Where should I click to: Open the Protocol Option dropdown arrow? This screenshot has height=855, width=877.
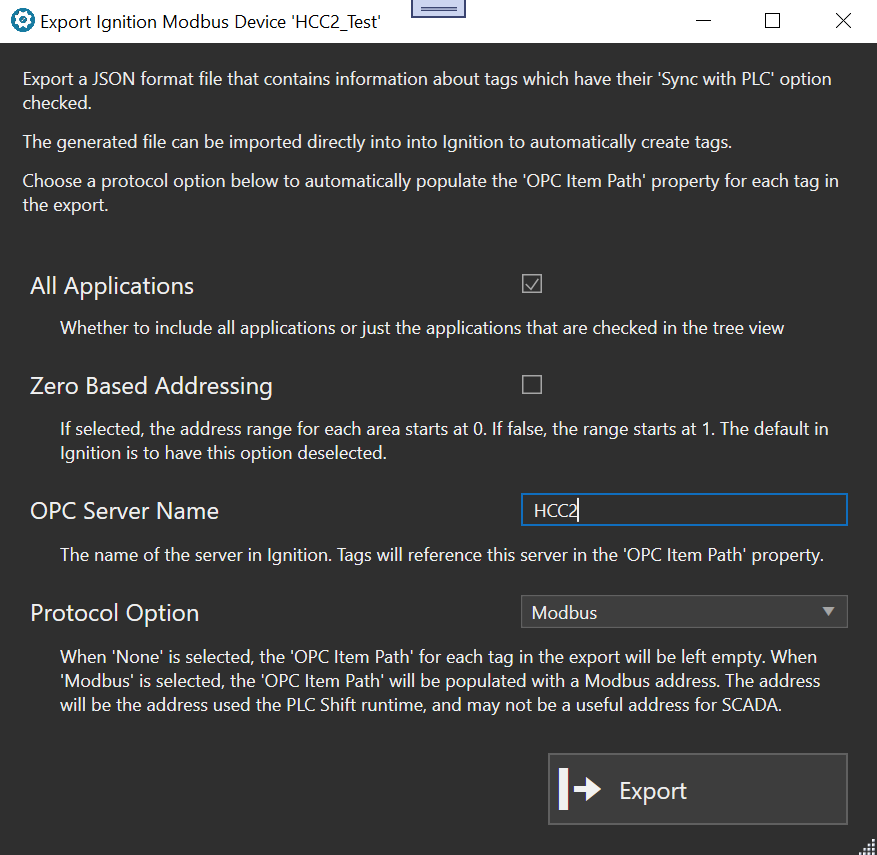pyautogui.click(x=827, y=612)
